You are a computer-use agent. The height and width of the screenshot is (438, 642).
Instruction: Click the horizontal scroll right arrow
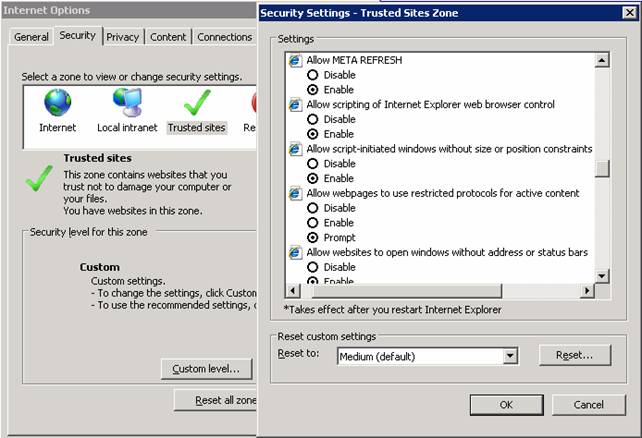[x=588, y=291]
